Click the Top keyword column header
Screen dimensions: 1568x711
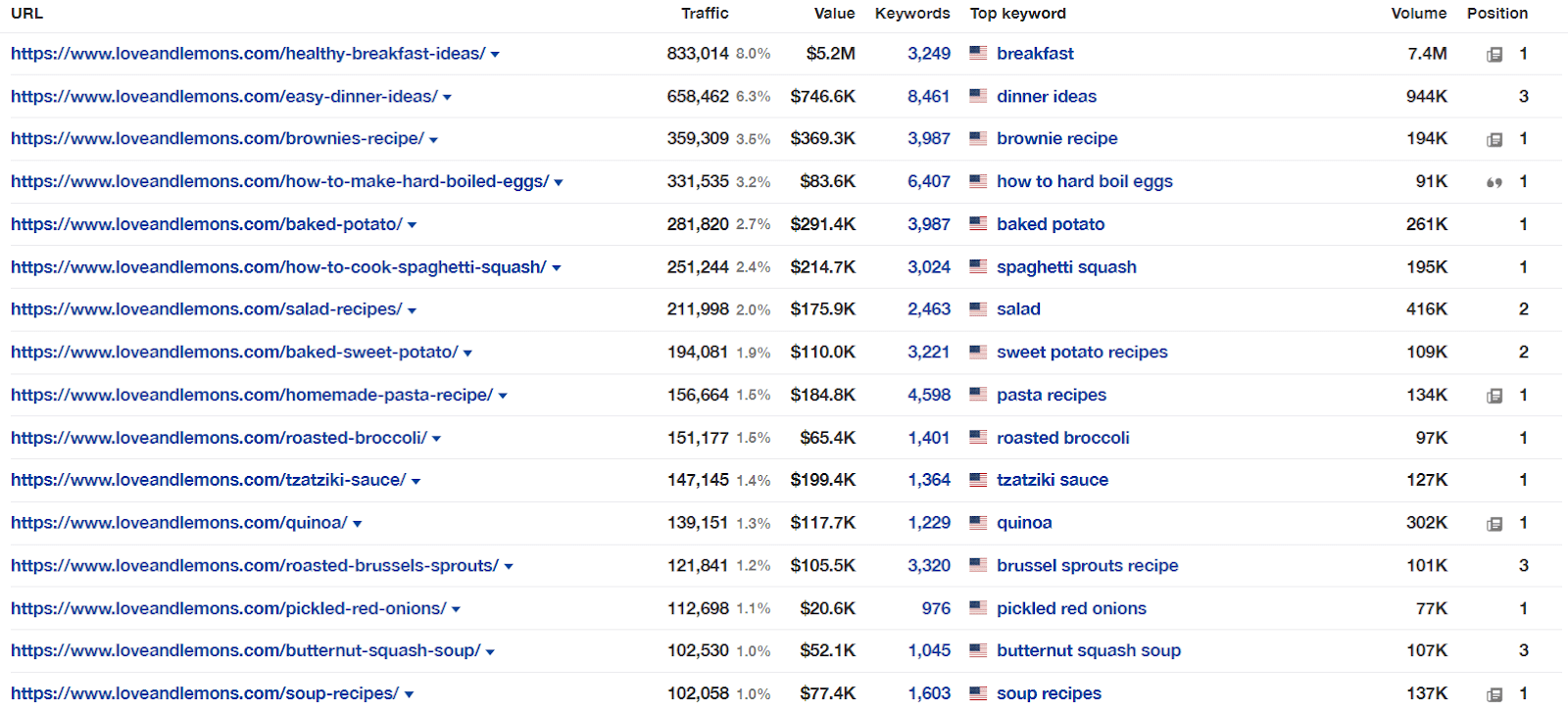(1018, 13)
